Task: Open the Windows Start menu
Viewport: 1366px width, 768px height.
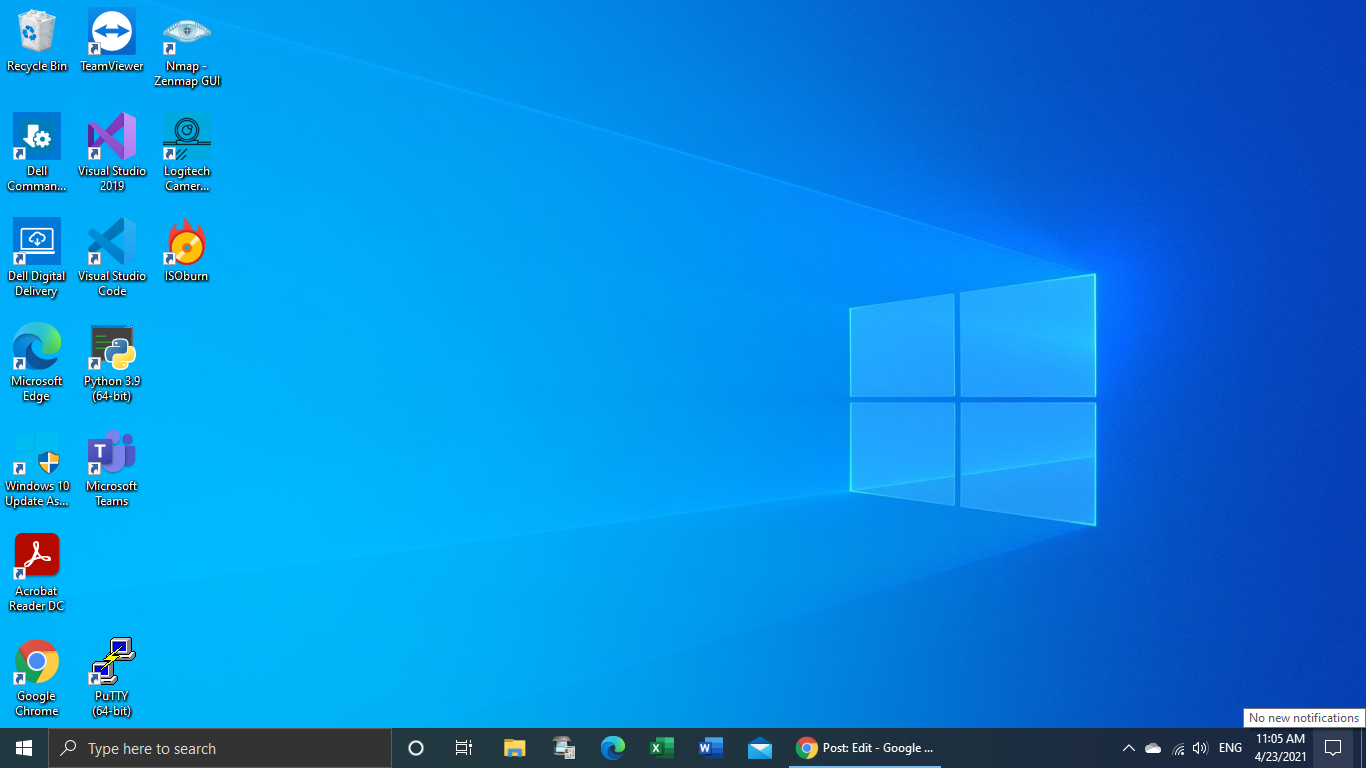Action: pos(24,748)
